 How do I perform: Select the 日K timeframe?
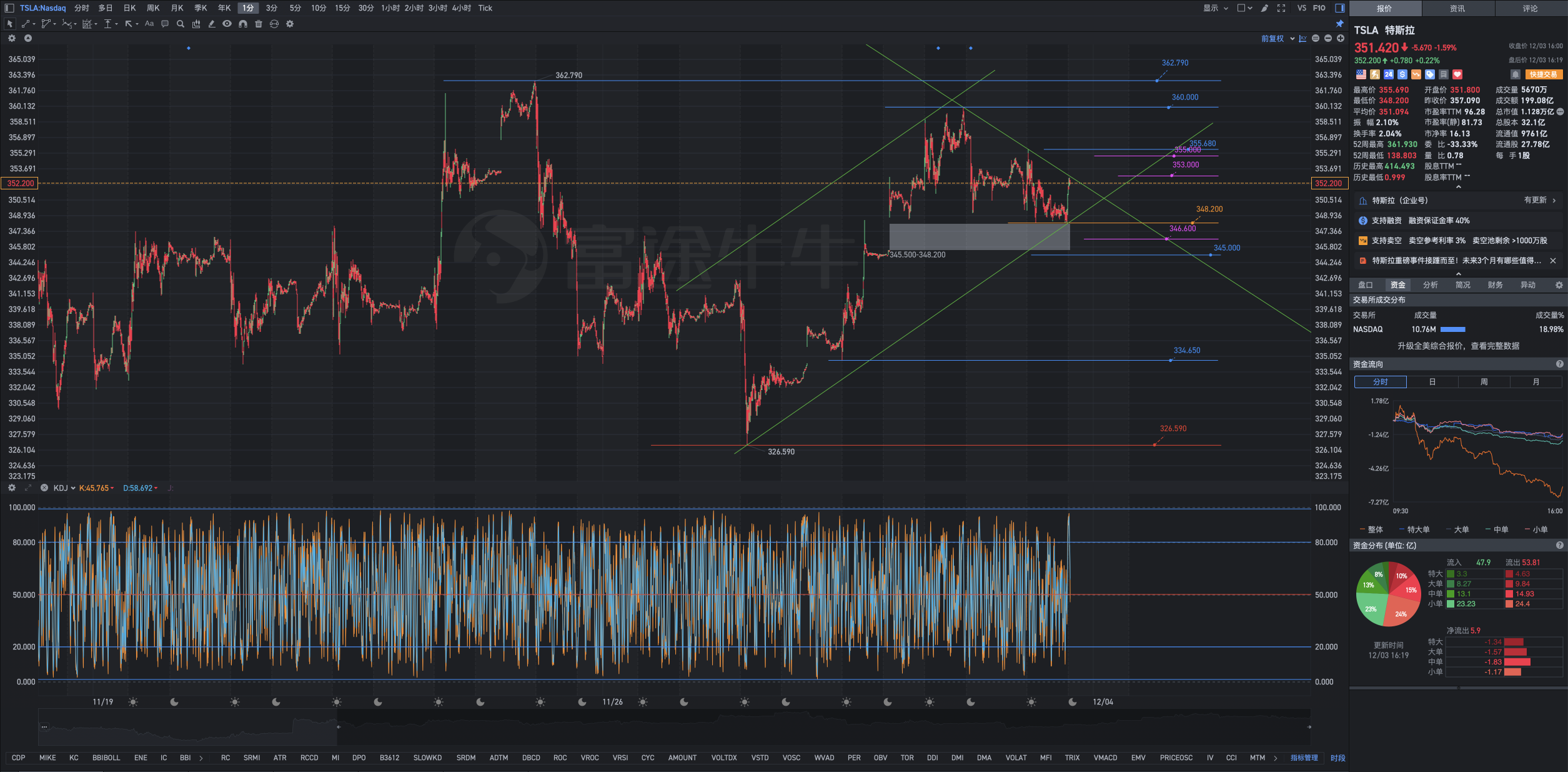[129, 8]
